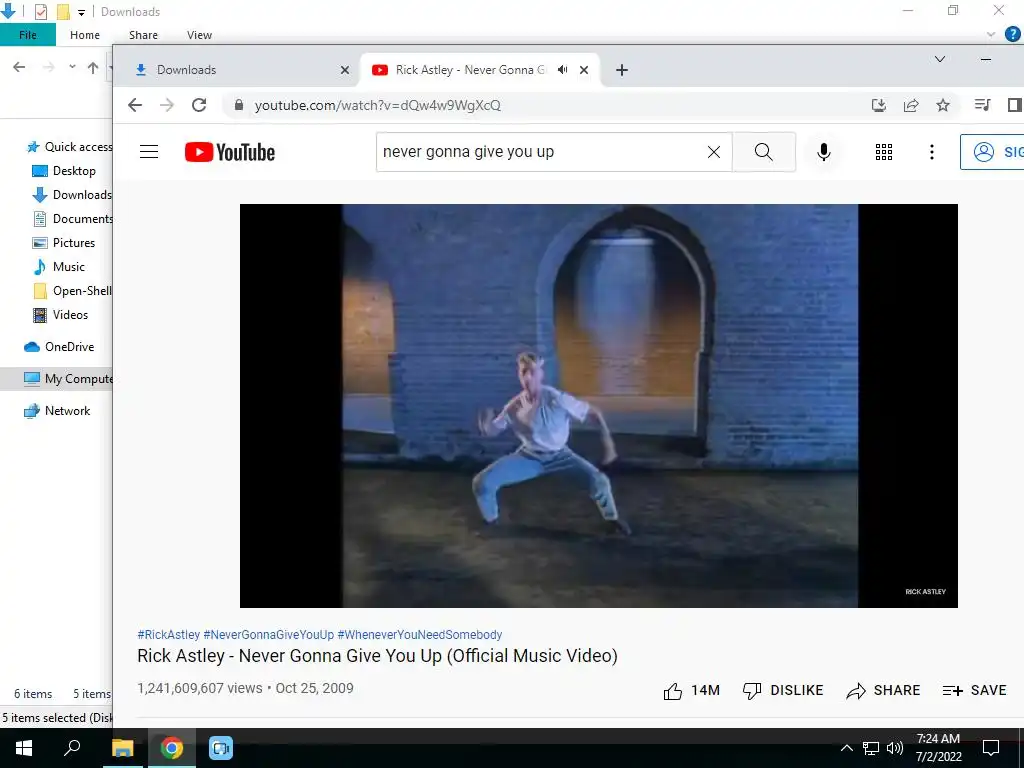Select OneDrive in navigation pane
The height and width of the screenshot is (768, 1024).
(x=59, y=347)
